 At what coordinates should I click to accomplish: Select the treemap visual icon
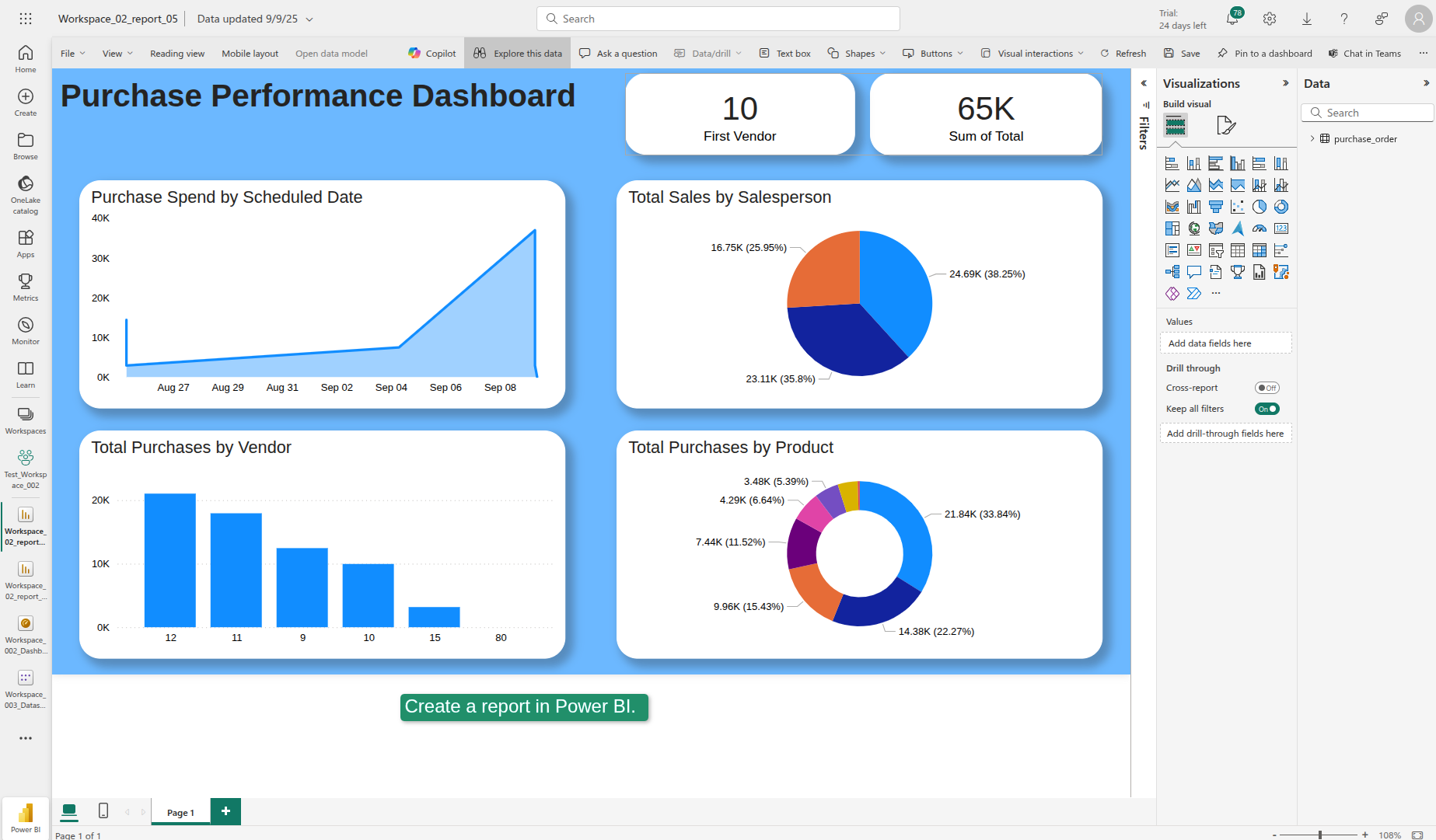pos(1172,228)
